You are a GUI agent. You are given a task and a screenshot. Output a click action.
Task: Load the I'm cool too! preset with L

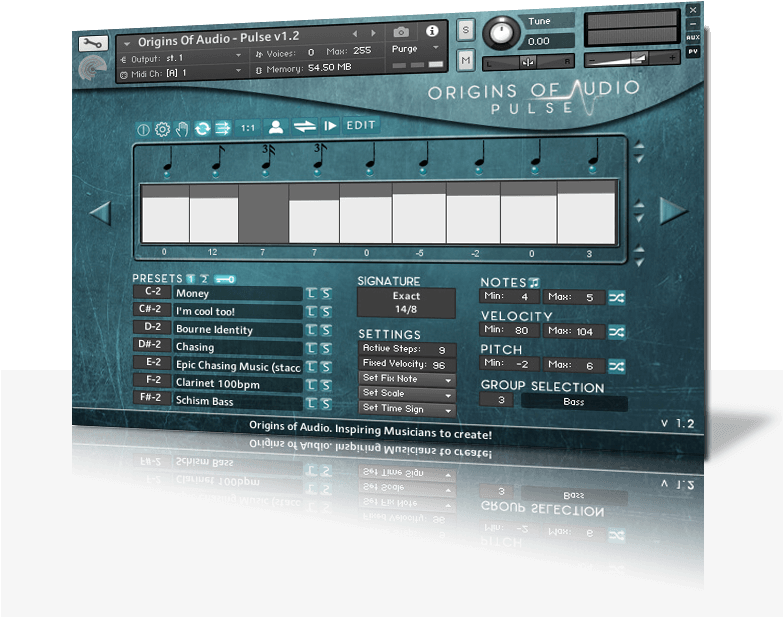[312, 312]
